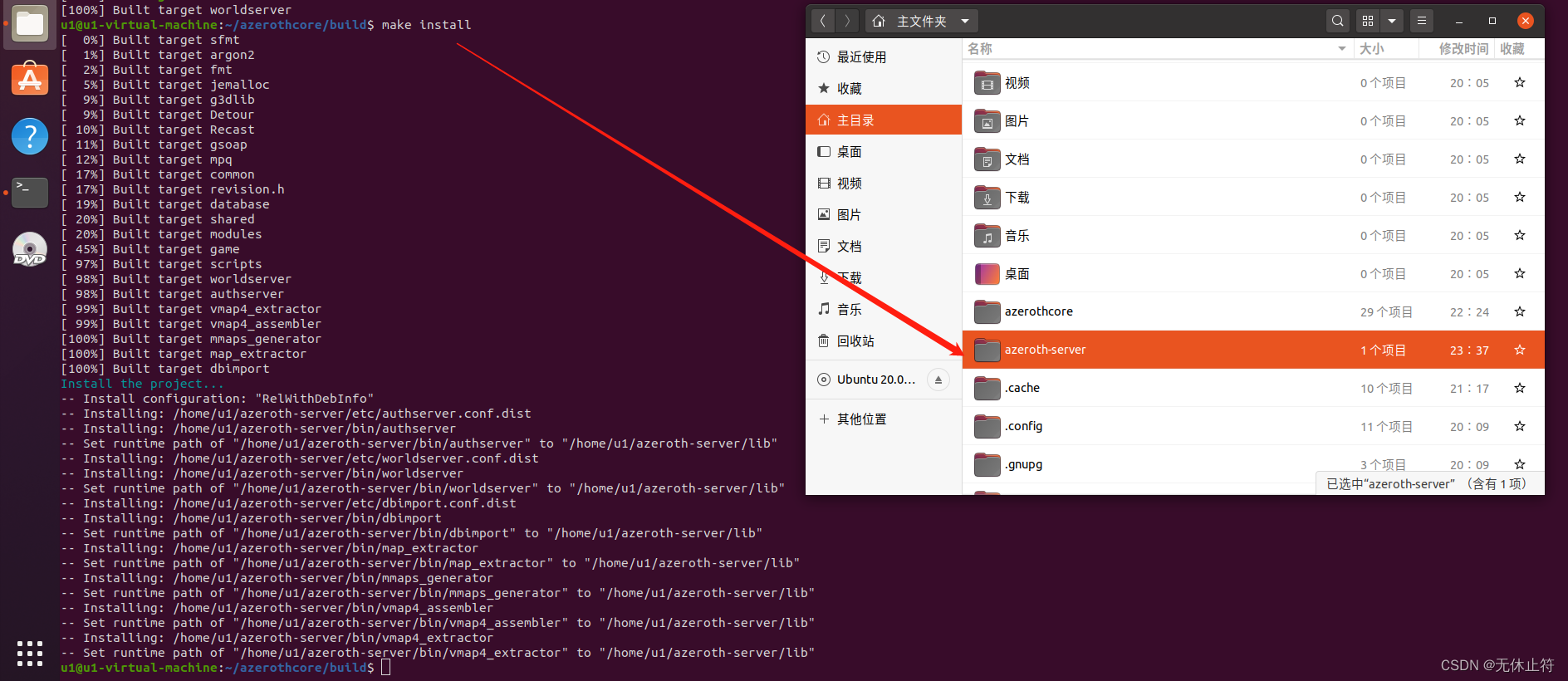Viewport: 1568px width, 681px height.
Task: Star the azerothcore folder
Action: point(1519,311)
